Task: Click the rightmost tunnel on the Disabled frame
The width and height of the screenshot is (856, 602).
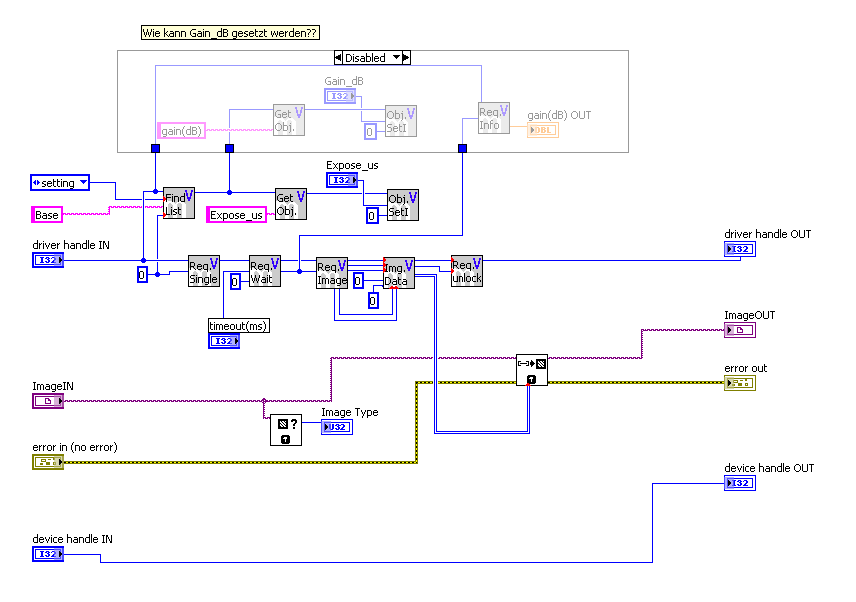Action: pos(462,148)
